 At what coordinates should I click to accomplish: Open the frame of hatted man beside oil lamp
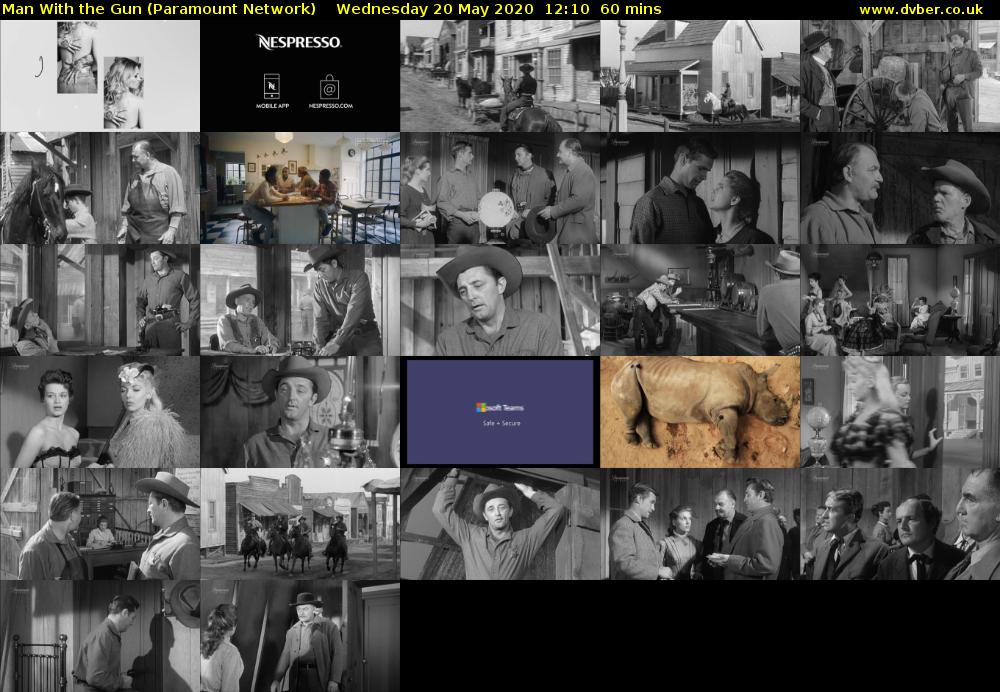coord(300,412)
